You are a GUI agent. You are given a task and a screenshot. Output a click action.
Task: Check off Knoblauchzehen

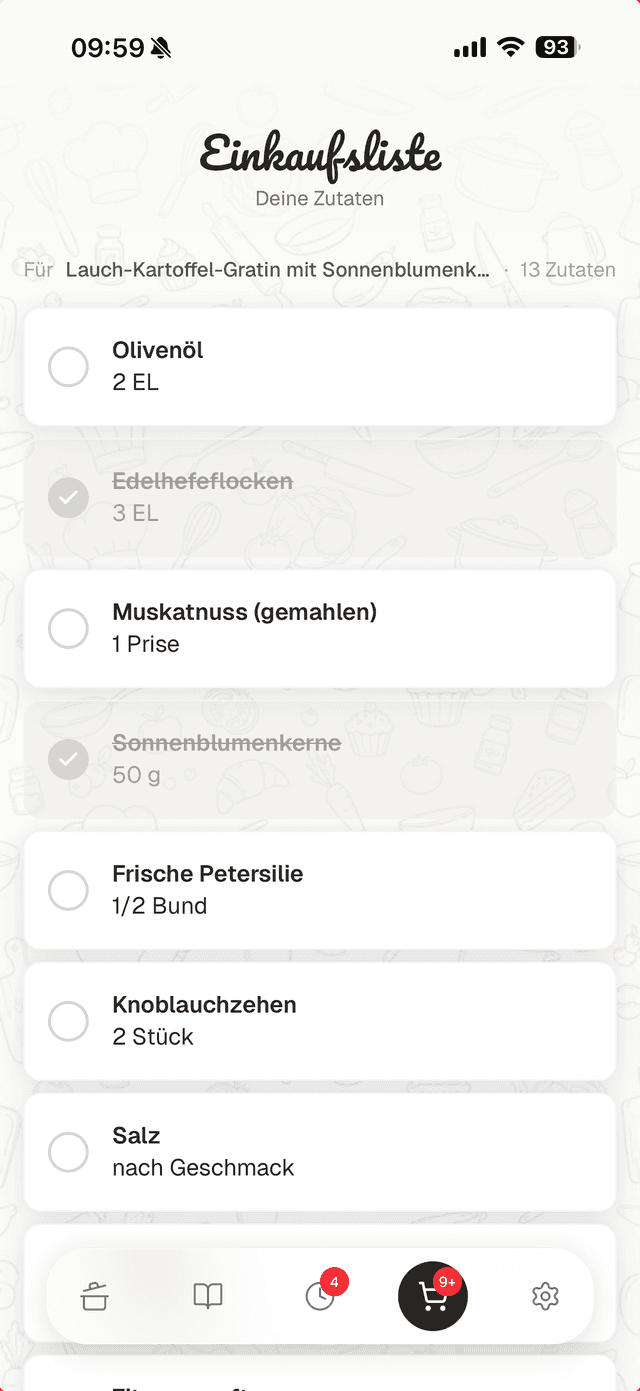68,1021
